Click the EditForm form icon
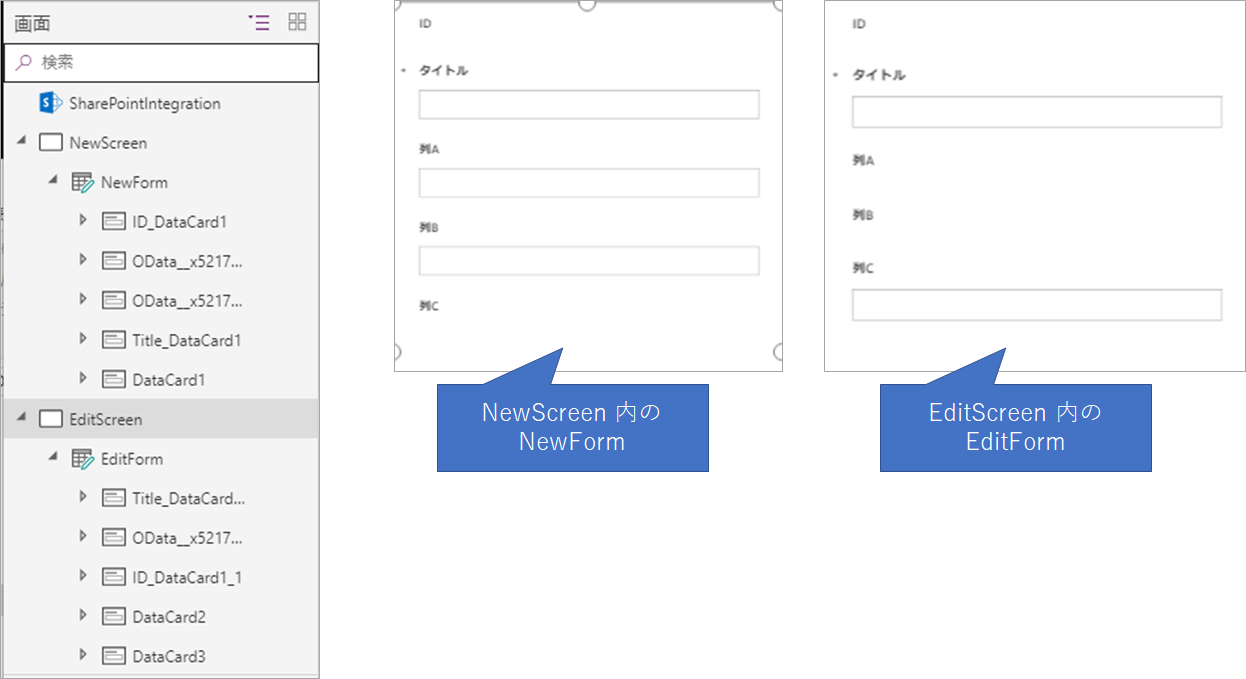Screen dimensions: 1246x679 tap(82, 459)
